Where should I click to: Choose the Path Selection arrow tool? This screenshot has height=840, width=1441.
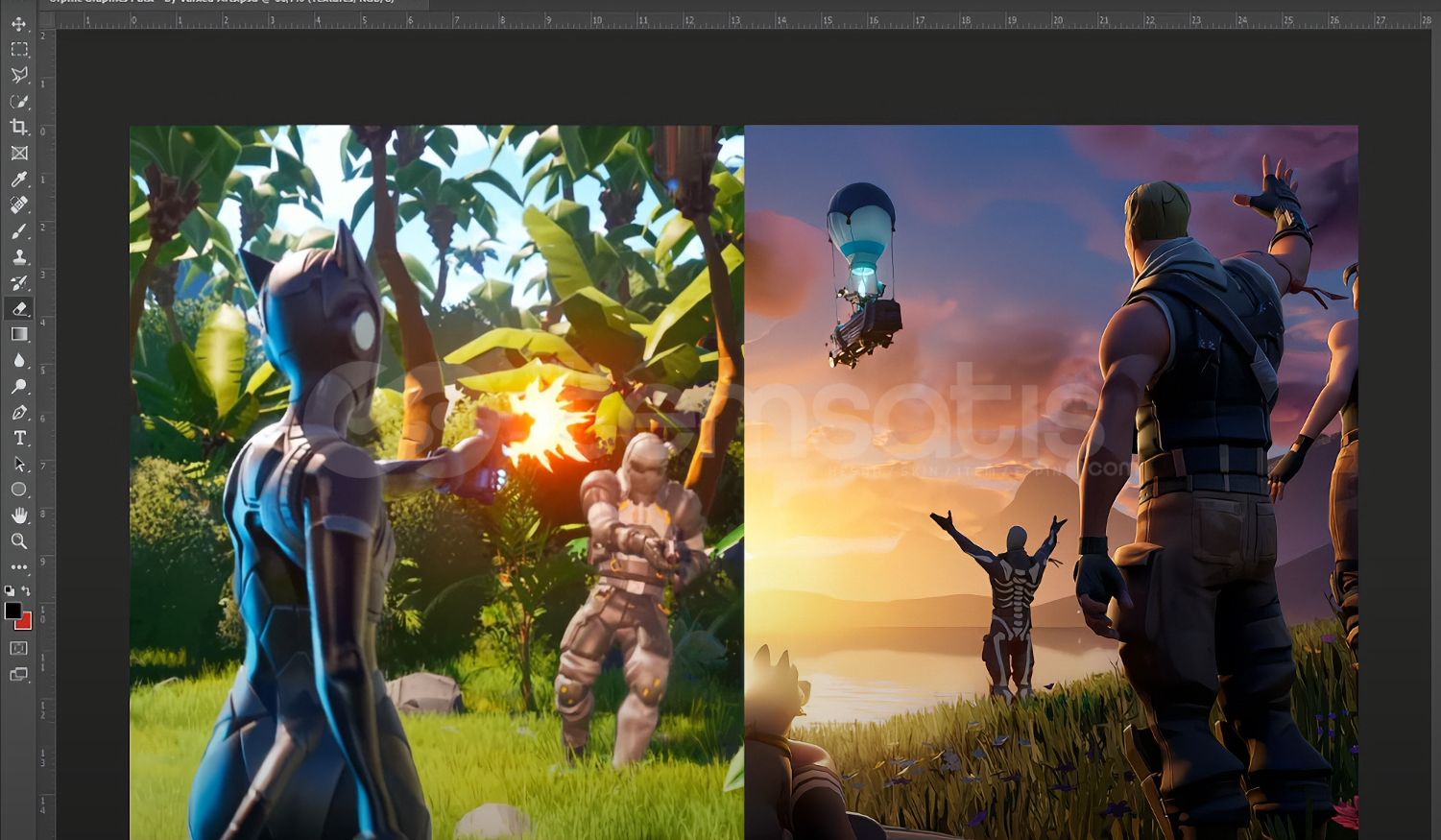(x=19, y=464)
